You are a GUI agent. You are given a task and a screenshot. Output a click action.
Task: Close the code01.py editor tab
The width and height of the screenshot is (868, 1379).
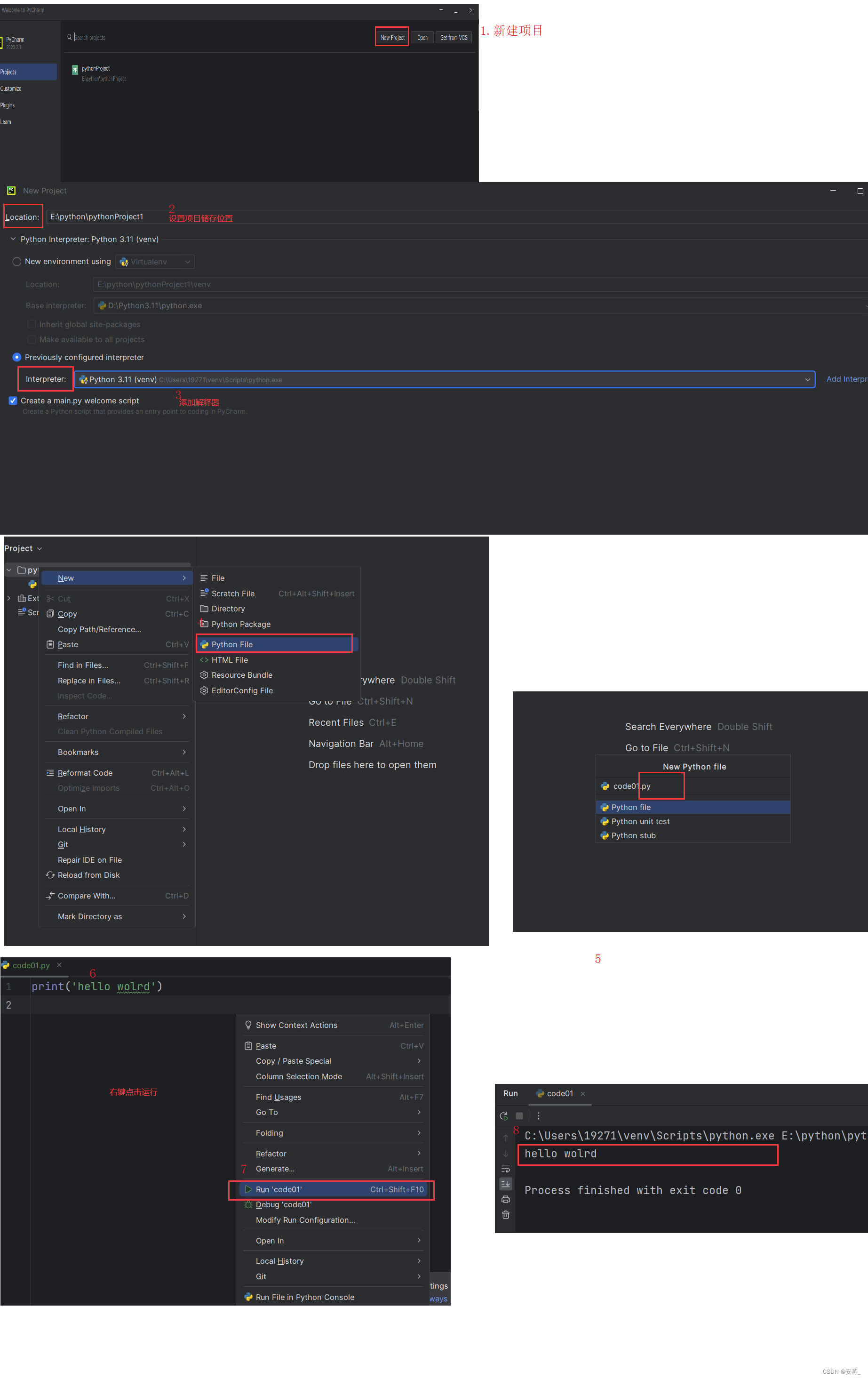pyautogui.click(x=59, y=965)
